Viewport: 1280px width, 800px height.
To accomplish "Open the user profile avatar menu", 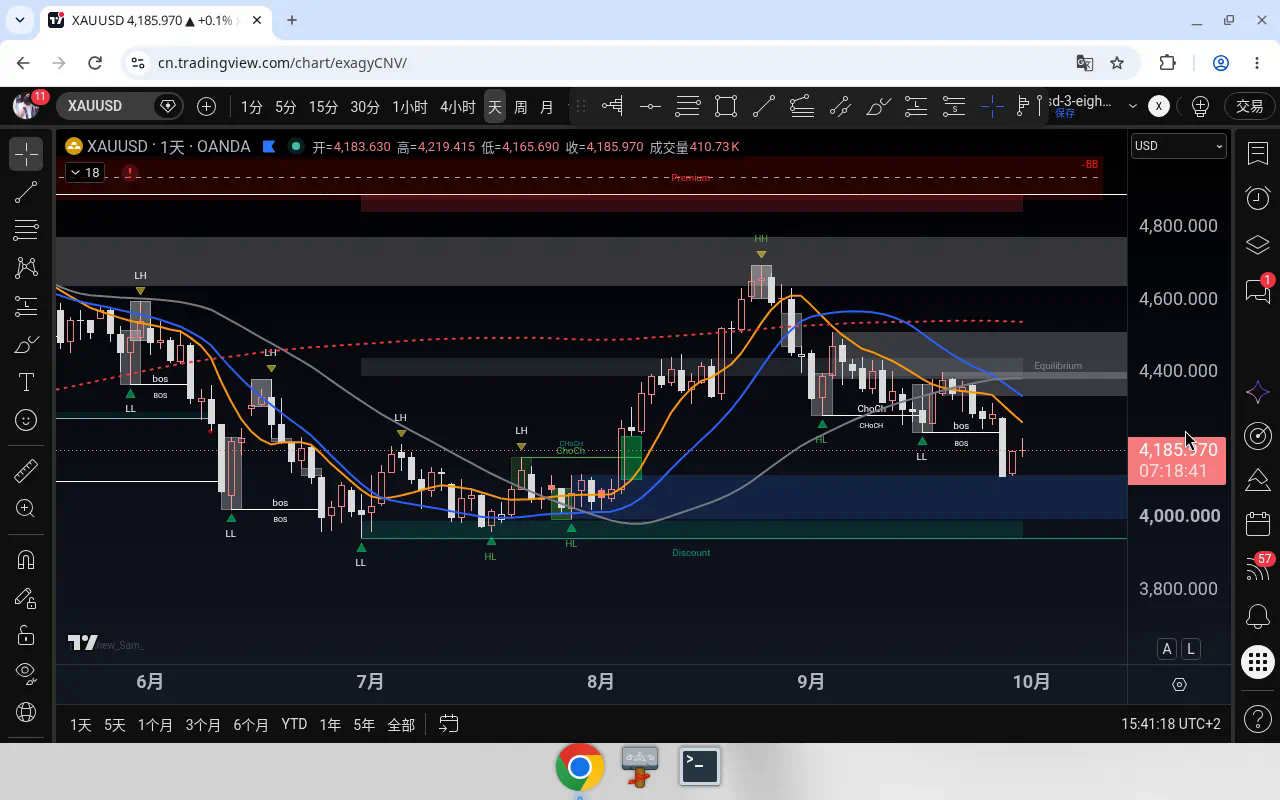I will click(x=26, y=105).
